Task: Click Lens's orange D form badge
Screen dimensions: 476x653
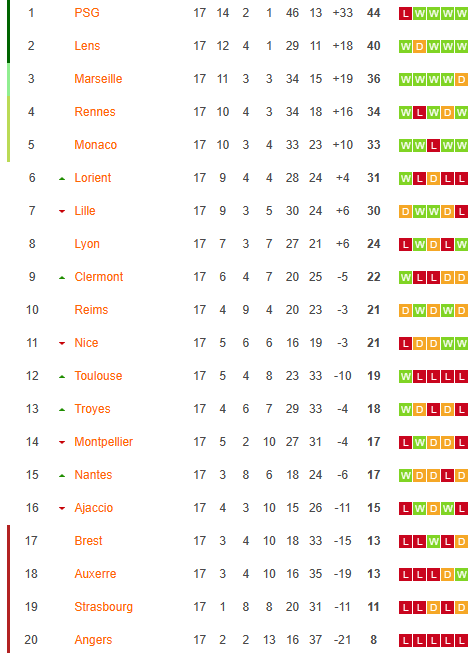Action: tap(419, 47)
